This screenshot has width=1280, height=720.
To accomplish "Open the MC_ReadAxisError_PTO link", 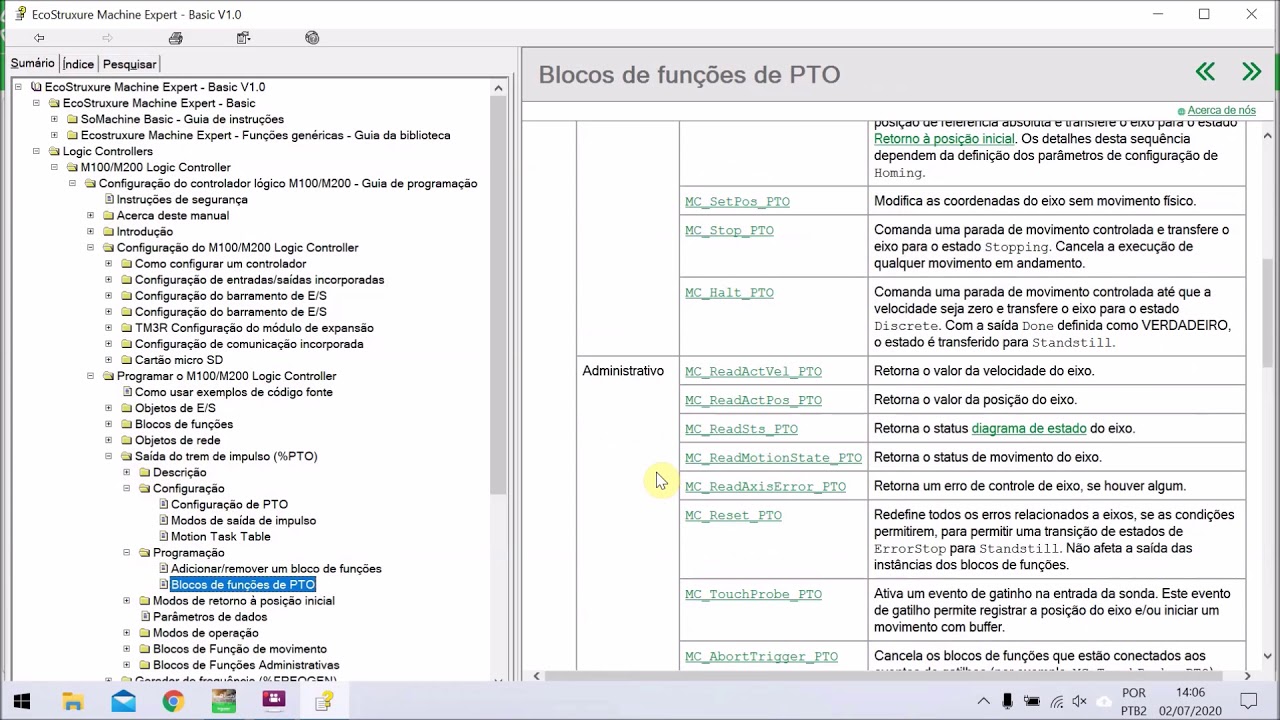I will (x=765, y=487).
